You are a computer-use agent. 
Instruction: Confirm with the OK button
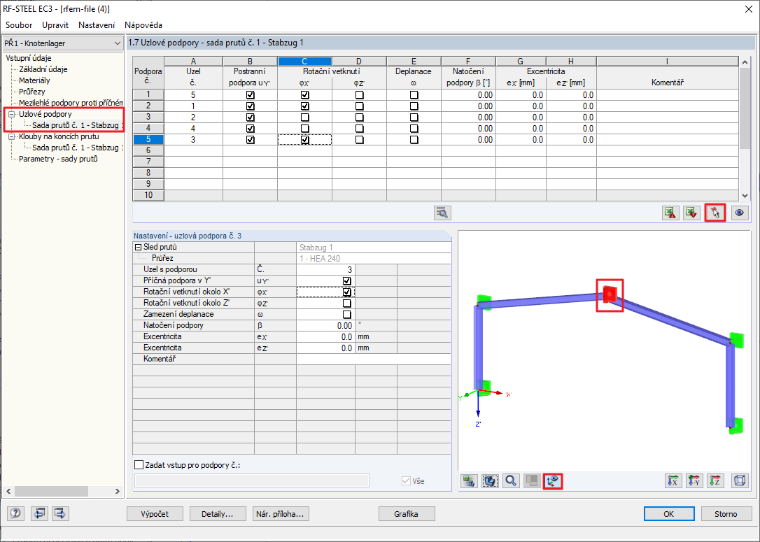point(669,514)
